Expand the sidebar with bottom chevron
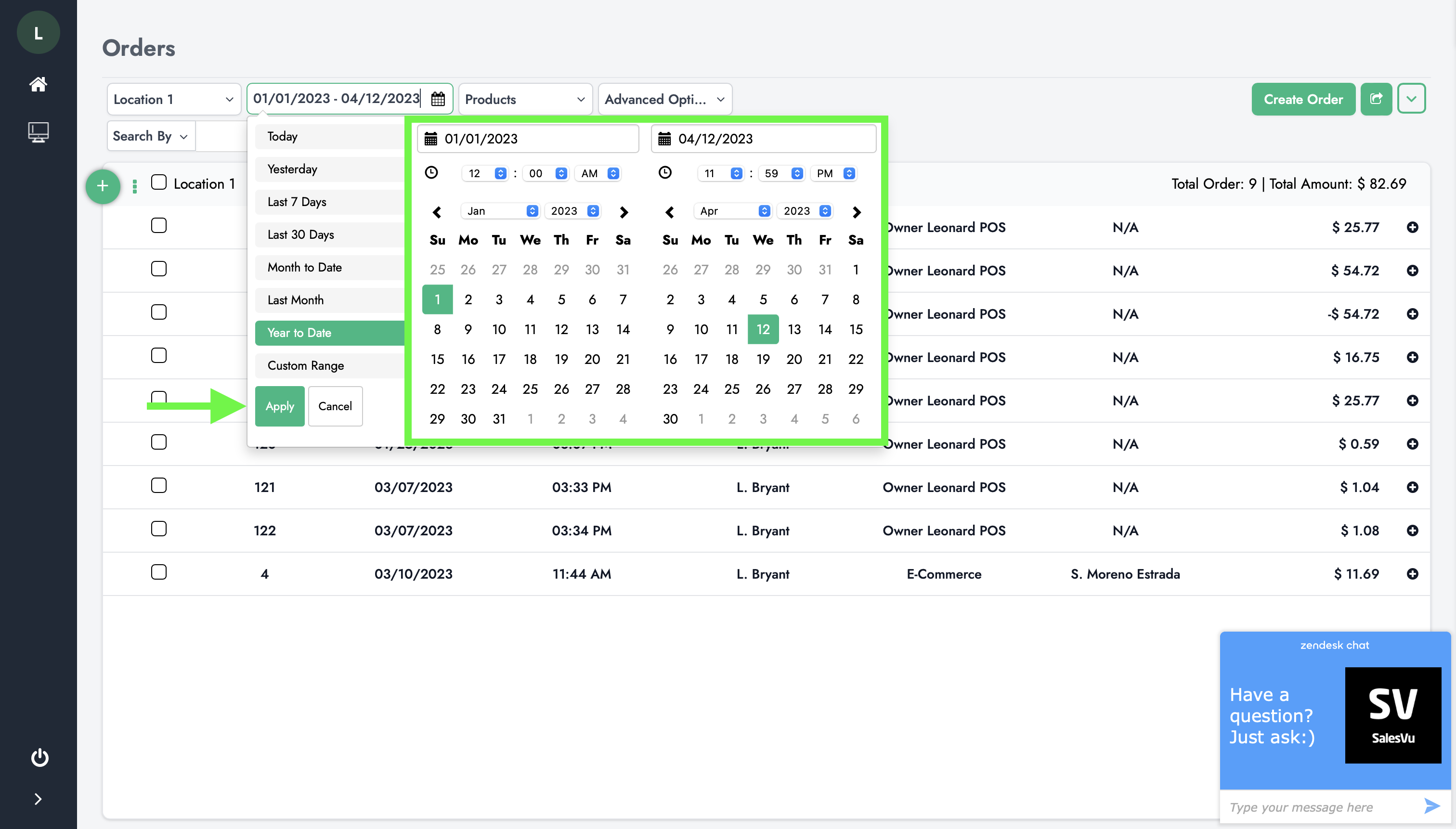Viewport: 1456px width, 829px height. pos(38,799)
